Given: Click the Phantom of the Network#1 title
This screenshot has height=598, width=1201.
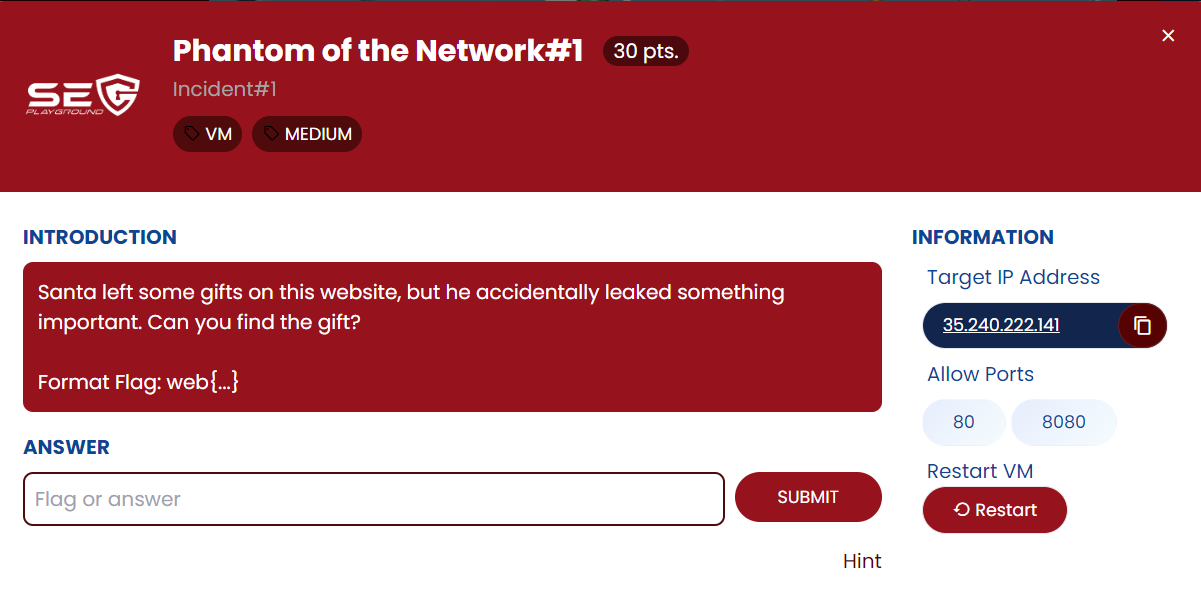Looking at the screenshot, I should [x=378, y=51].
